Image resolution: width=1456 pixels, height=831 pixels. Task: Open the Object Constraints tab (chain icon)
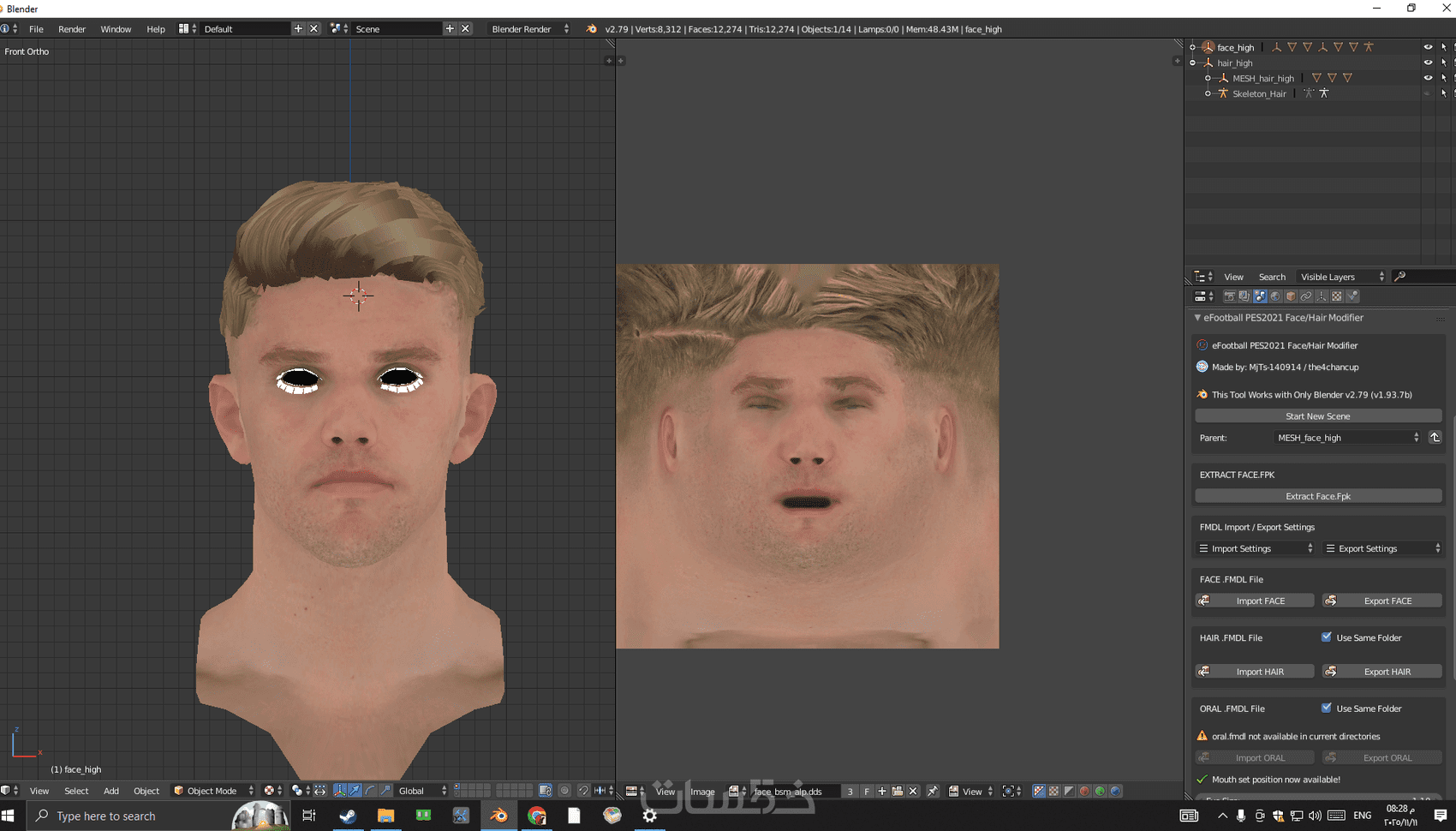tap(1306, 296)
